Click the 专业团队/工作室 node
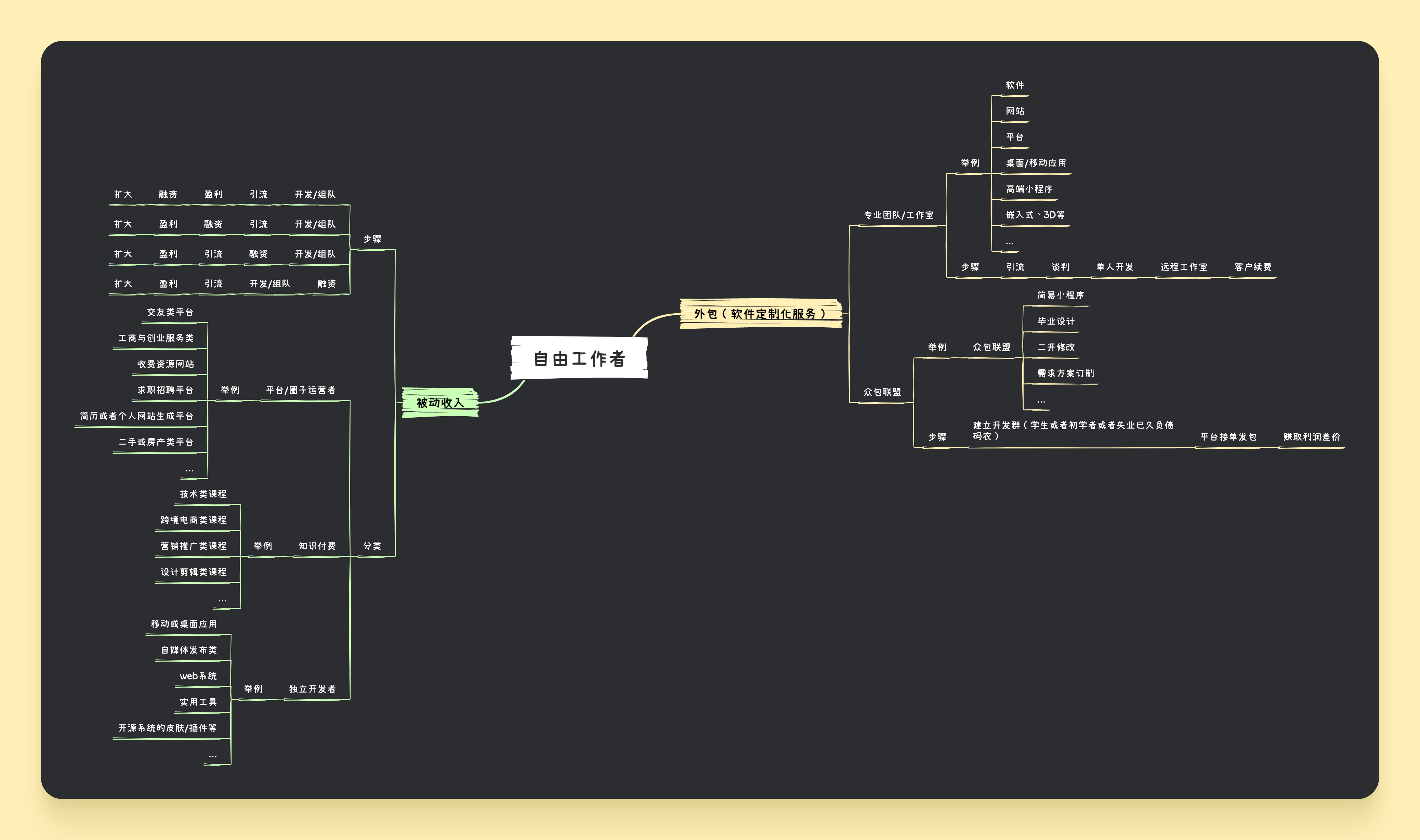This screenshot has width=1420, height=840. tap(898, 215)
